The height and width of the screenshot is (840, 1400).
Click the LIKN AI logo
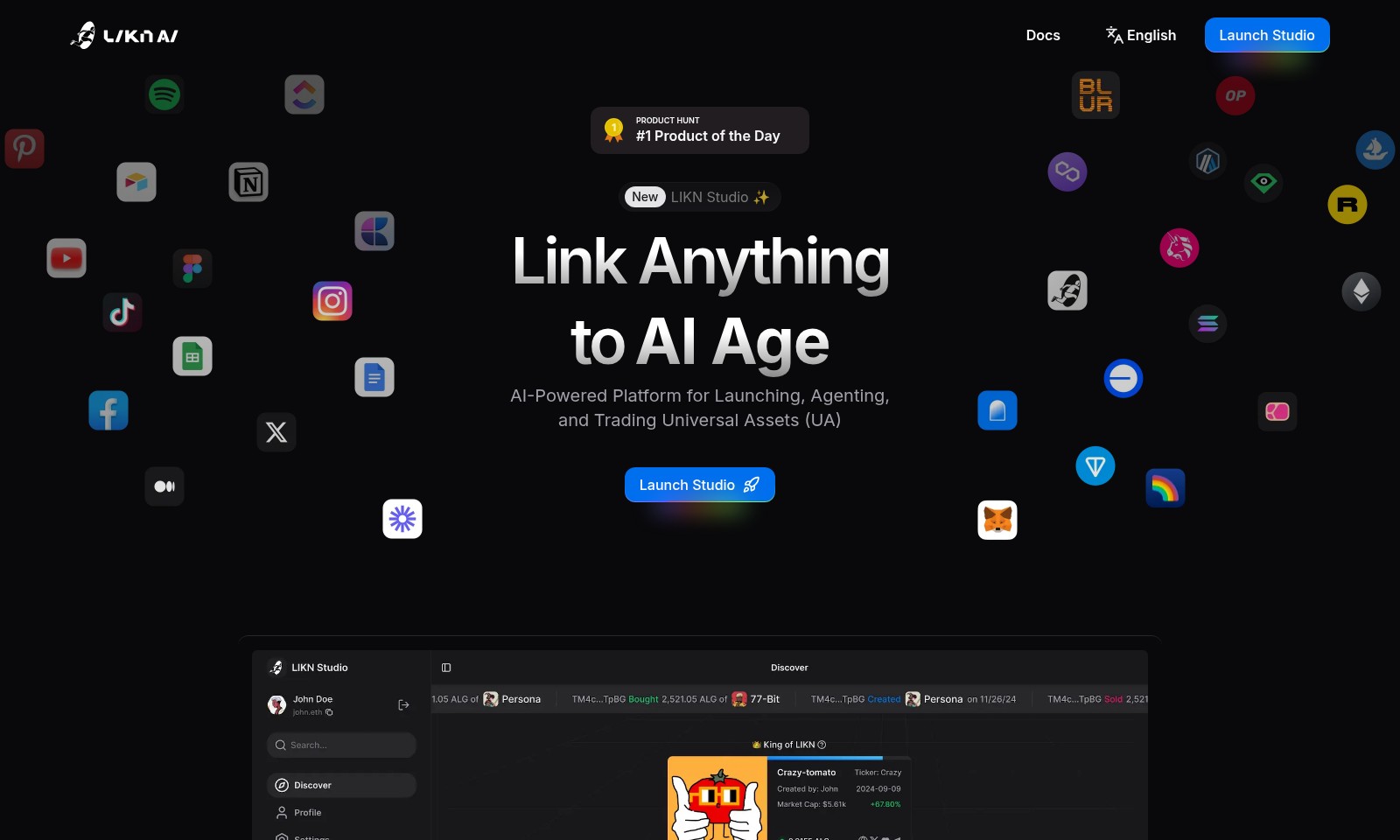(124, 35)
